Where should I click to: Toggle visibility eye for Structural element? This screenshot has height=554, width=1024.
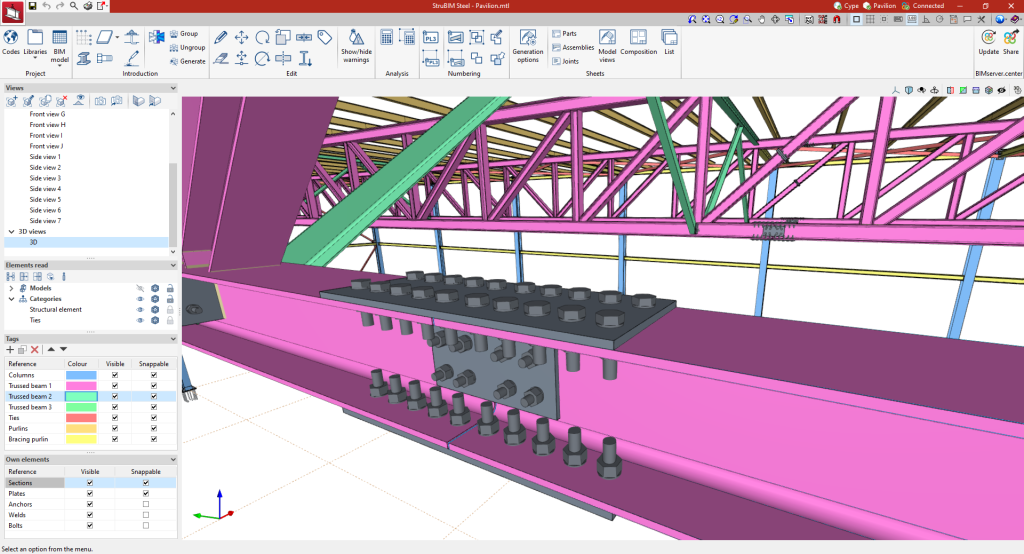click(x=140, y=310)
